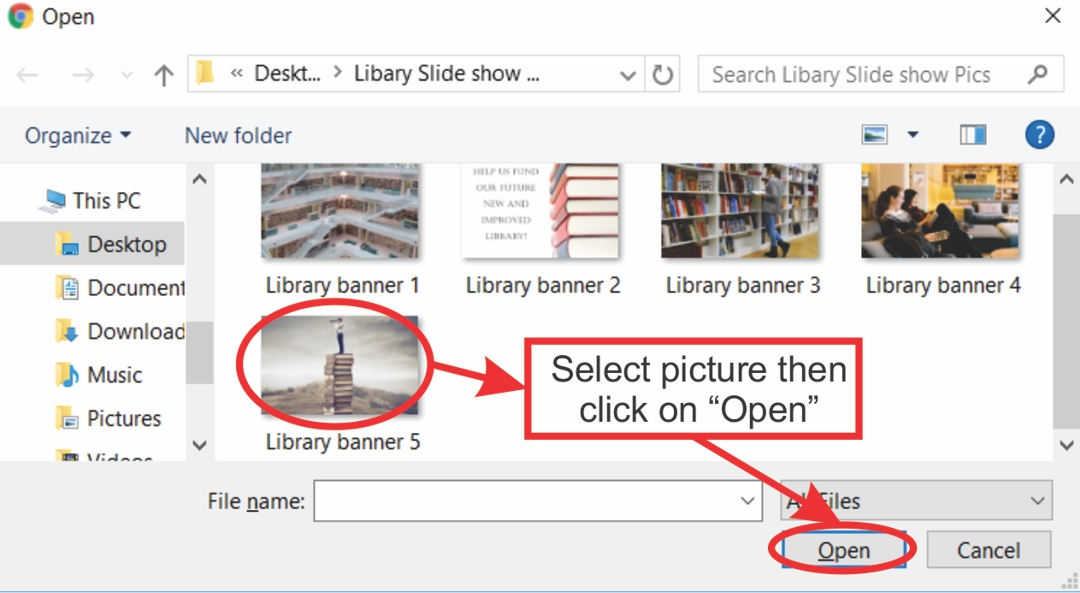Click the search magnifier icon
This screenshot has width=1080, height=593.
coord(1037,74)
